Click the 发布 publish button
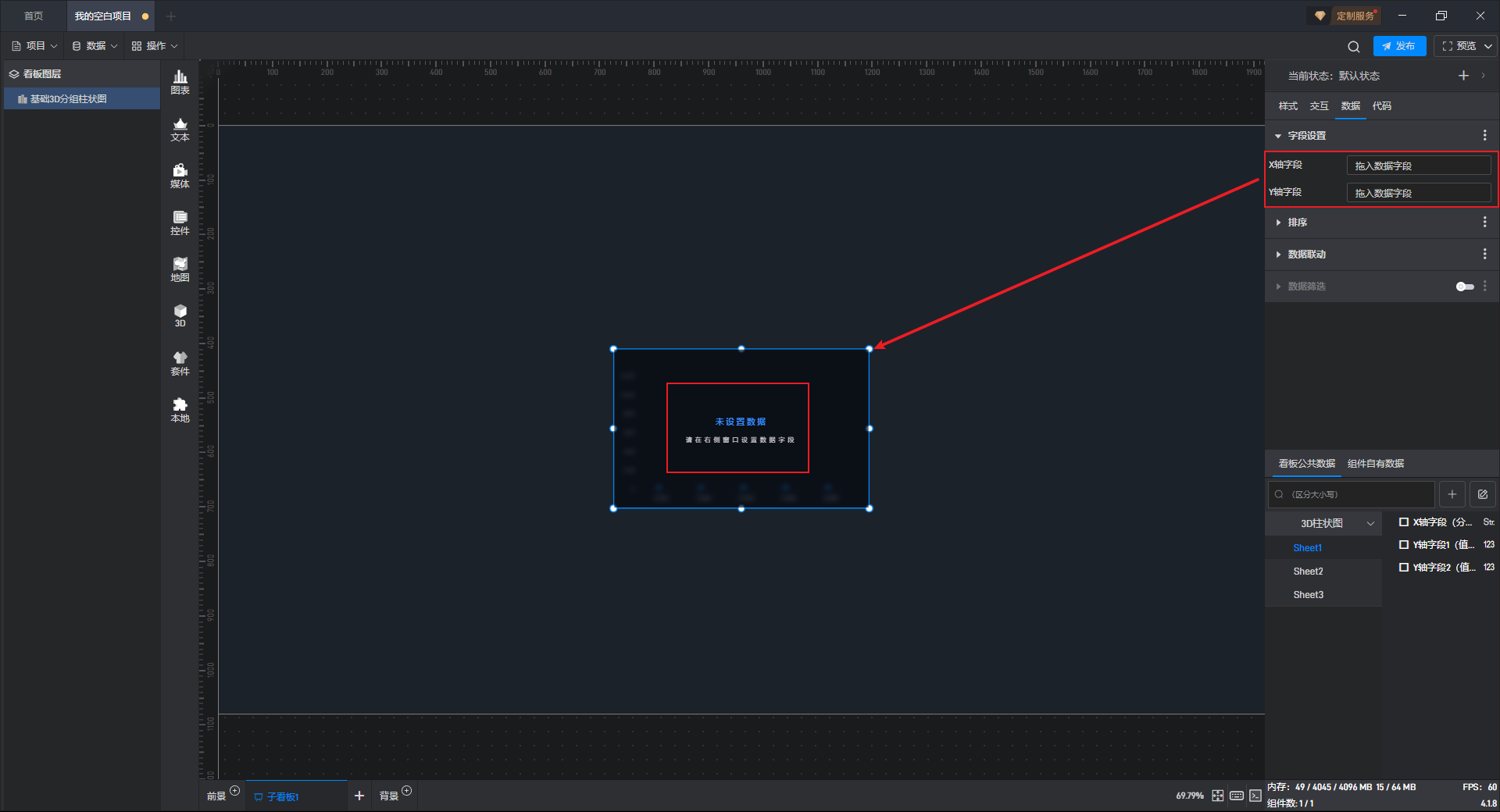Screen dimensions: 1500x812 (1399, 46)
